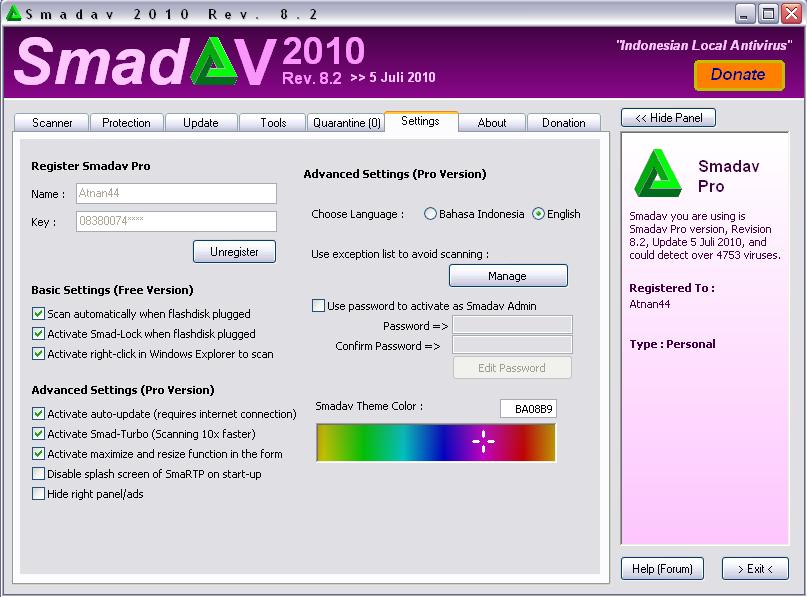Toggle Activate Smad-Lock when flashdisk plugged
The height and width of the screenshot is (597, 807).
[38, 333]
